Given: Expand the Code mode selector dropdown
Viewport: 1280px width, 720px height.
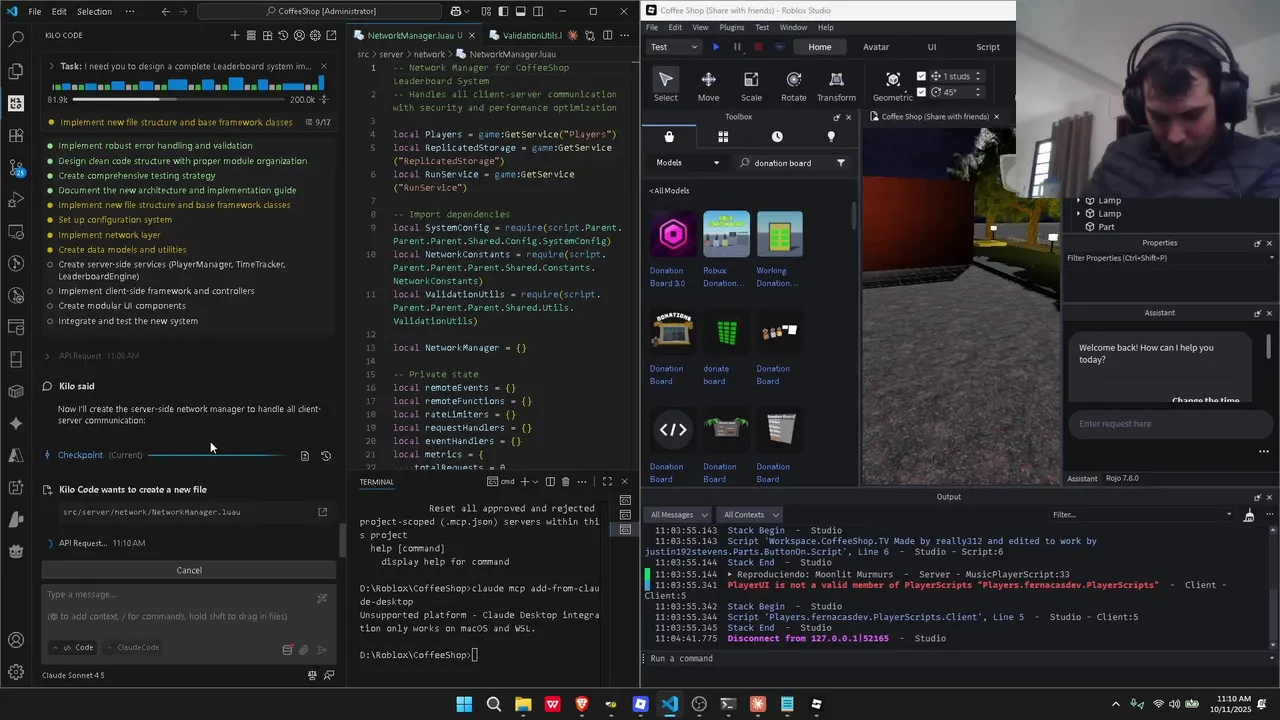Looking at the screenshot, I should [74, 647].
